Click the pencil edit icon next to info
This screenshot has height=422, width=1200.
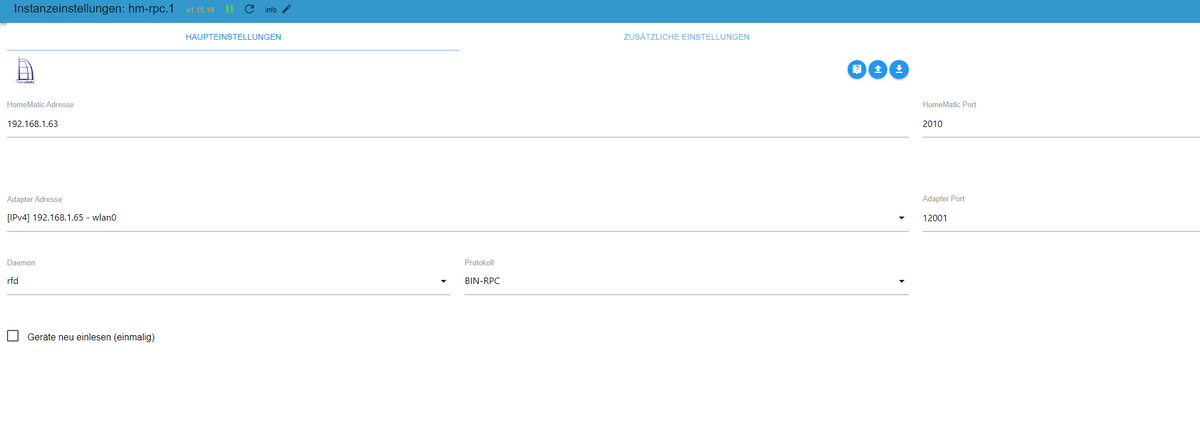point(287,9)
